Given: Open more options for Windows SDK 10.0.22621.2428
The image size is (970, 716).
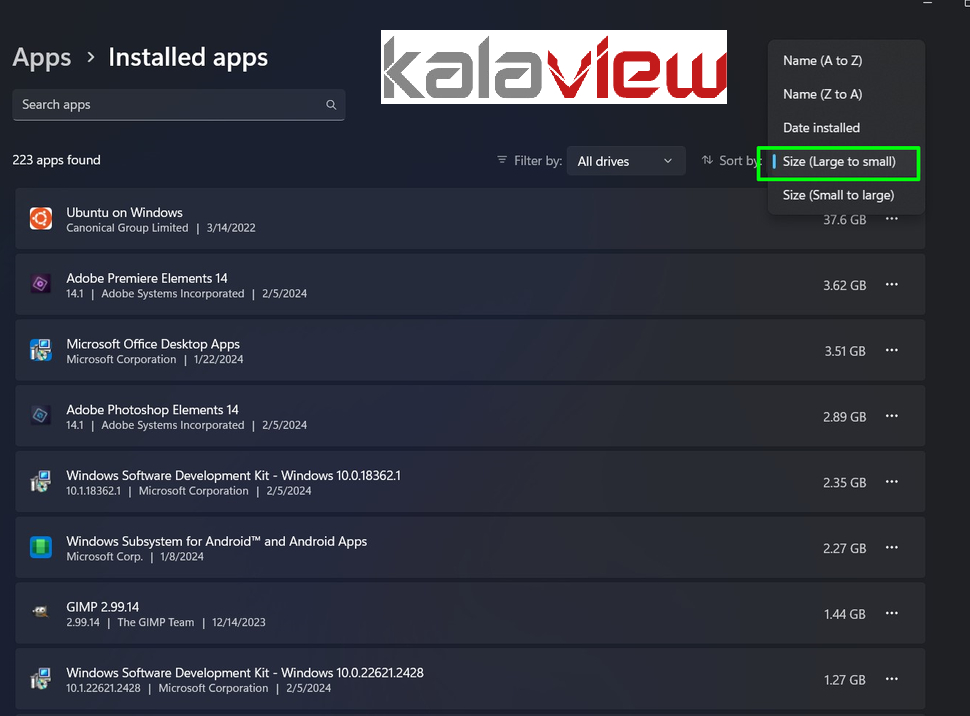Looking at the screenshot, I should [x=891, y=679].
